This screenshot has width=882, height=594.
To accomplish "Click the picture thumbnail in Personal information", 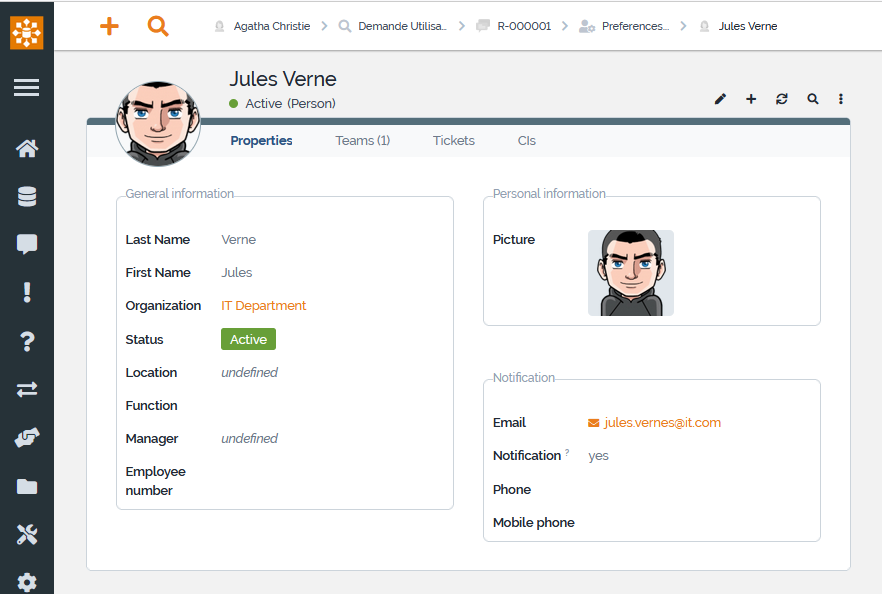I will pyautogui.click(x=630, y=273).
